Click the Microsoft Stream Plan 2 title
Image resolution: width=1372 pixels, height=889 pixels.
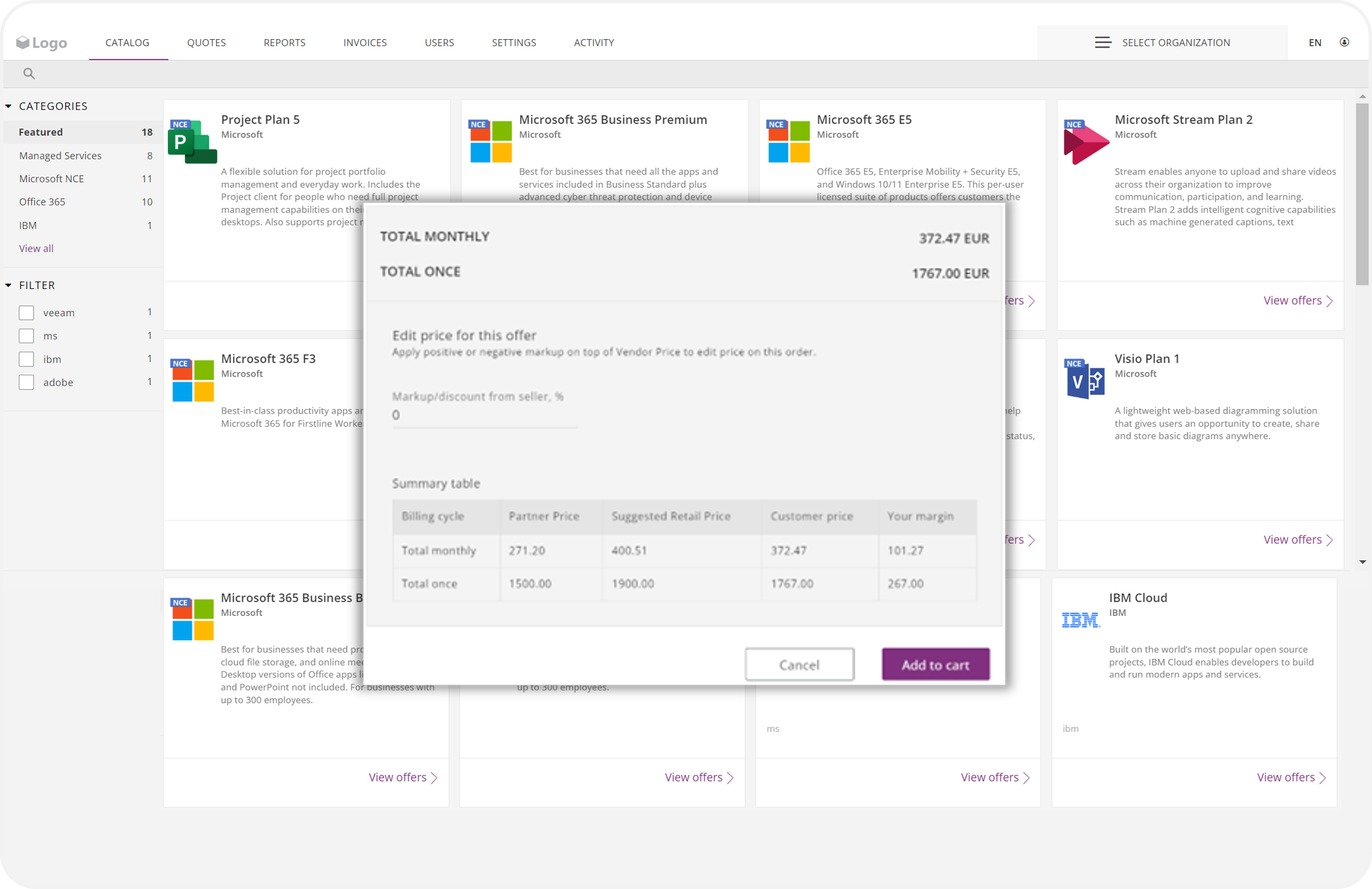(x=1183, y=119)
